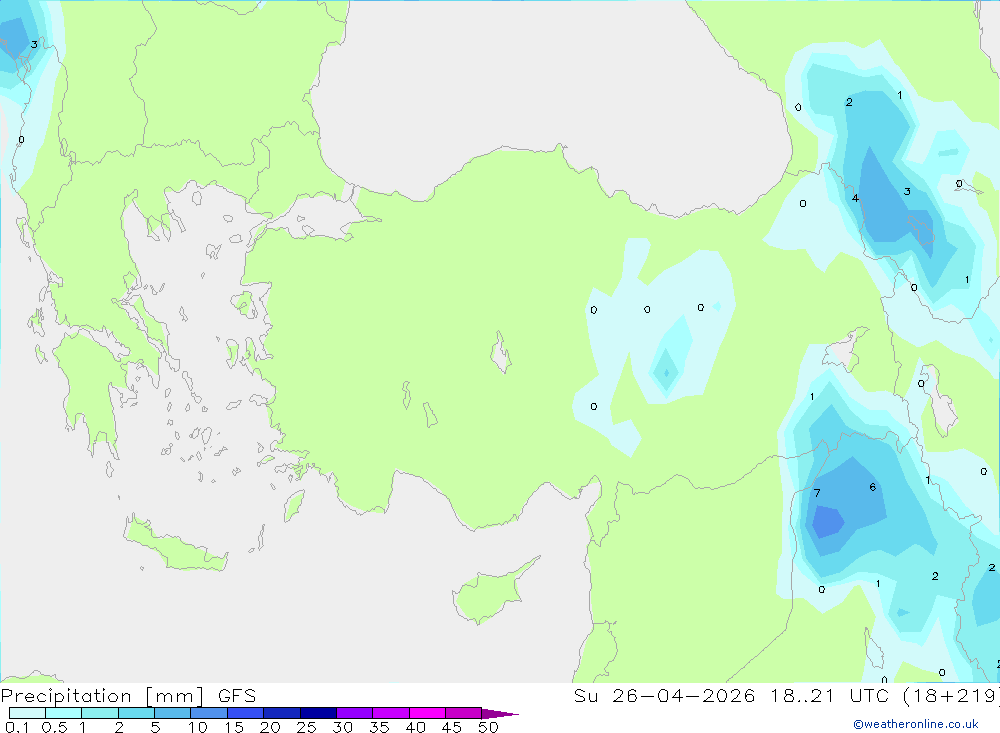The height and width of the screenshot is (733, 1000).
Task: Click legend label "40"
Action: 415,727
